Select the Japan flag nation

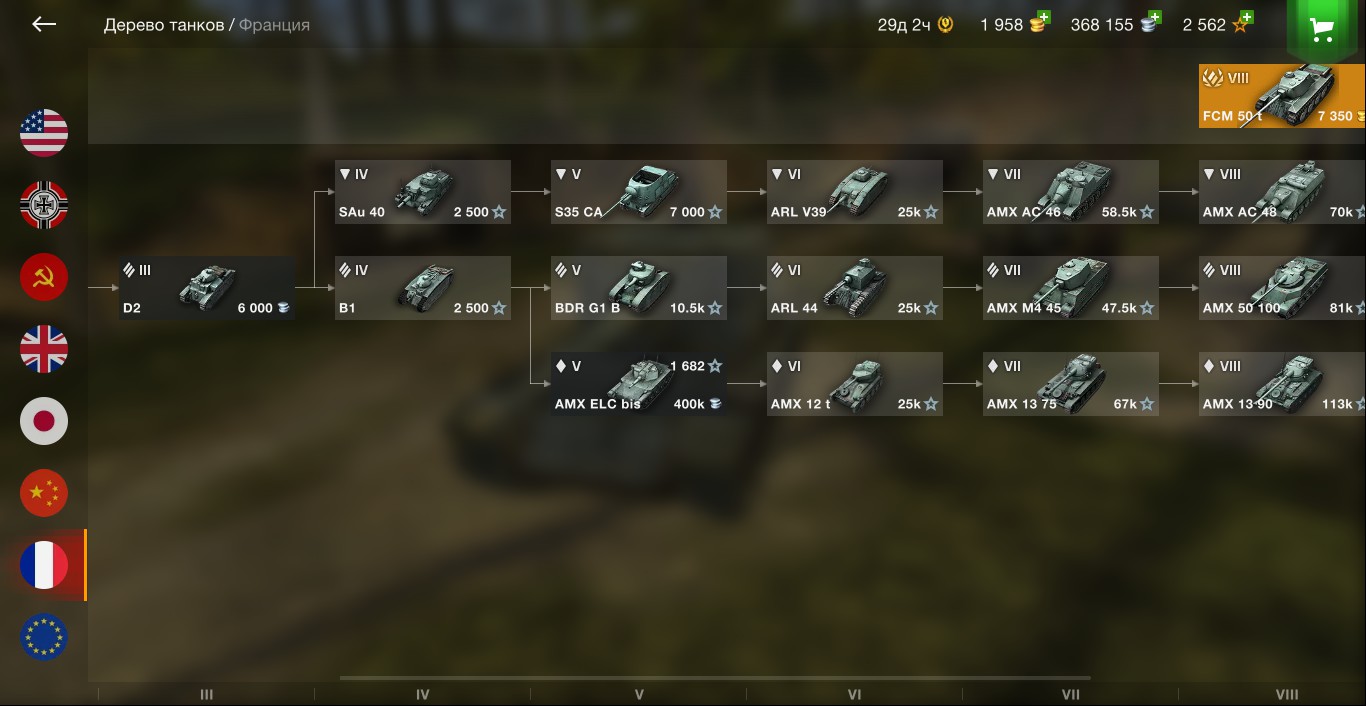pos(44,421)
